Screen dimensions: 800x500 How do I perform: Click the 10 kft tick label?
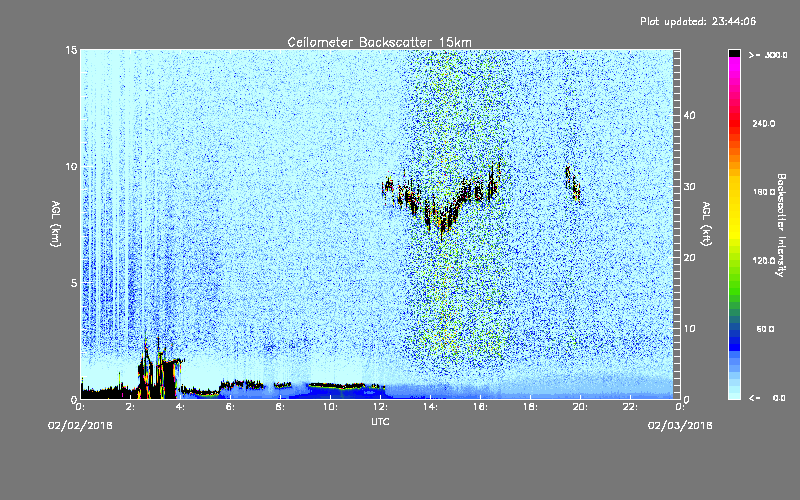click(689, 328)
